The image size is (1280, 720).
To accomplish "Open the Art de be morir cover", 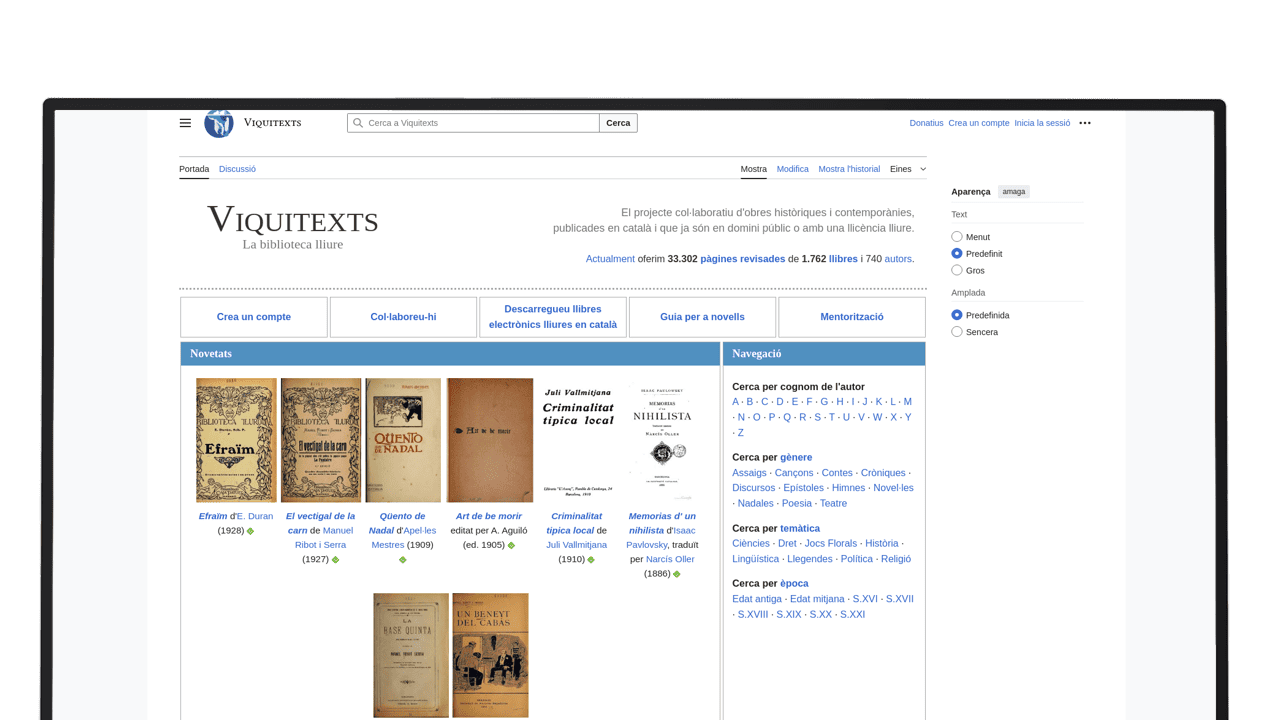I will pyautogui.click(x=490, y=440).
